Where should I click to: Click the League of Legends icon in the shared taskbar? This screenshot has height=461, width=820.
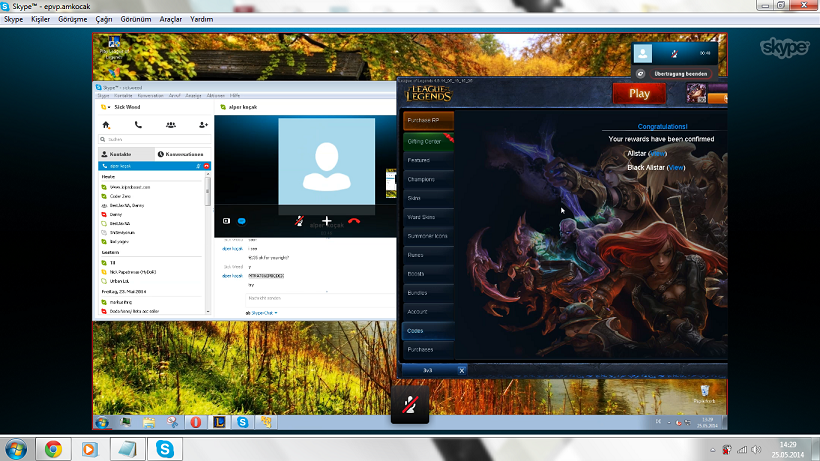click(219, 422)
